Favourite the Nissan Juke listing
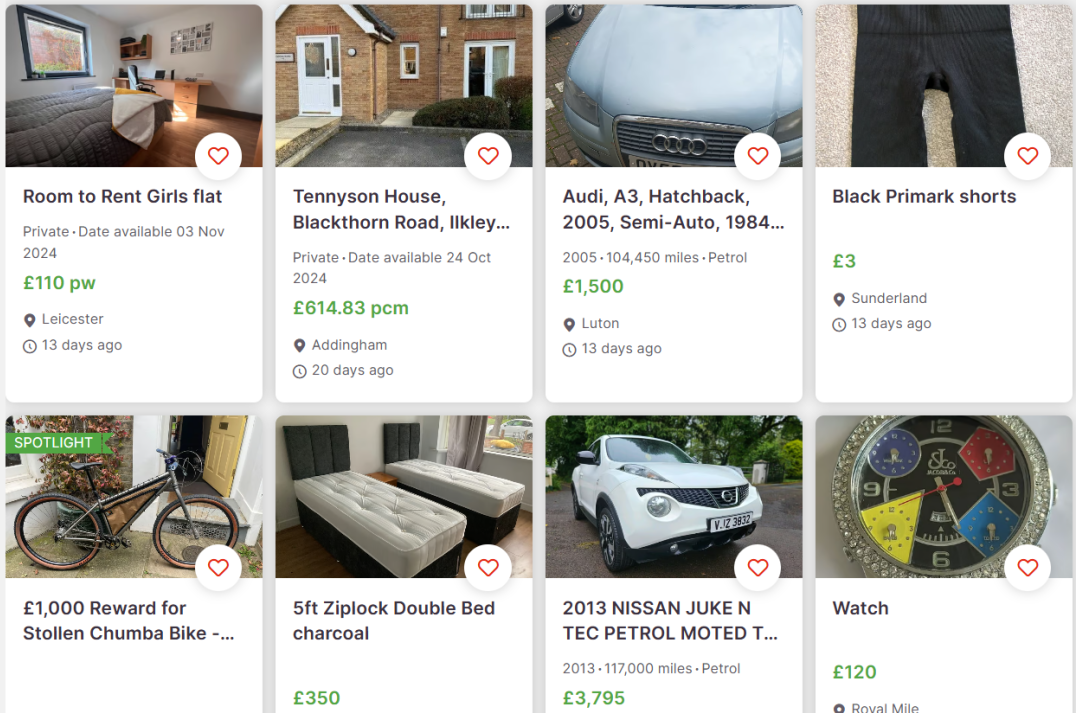Image resolution: width=1081 pixels, height=713 pixels. [x=758, y=567]
